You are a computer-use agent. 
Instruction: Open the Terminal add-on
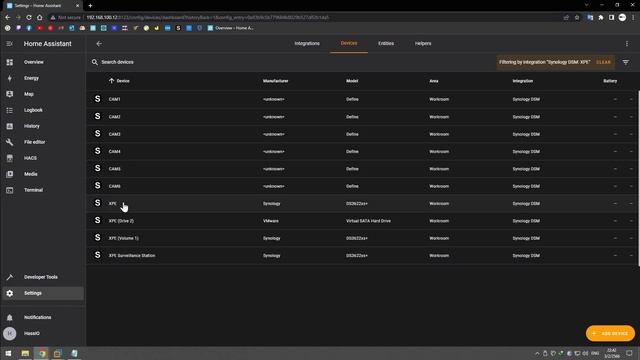coord(43,190)
